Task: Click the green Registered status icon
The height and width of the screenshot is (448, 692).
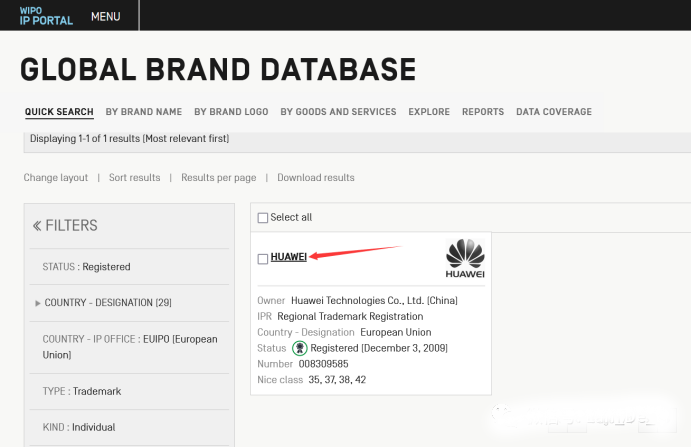Action: pos(300,348)
